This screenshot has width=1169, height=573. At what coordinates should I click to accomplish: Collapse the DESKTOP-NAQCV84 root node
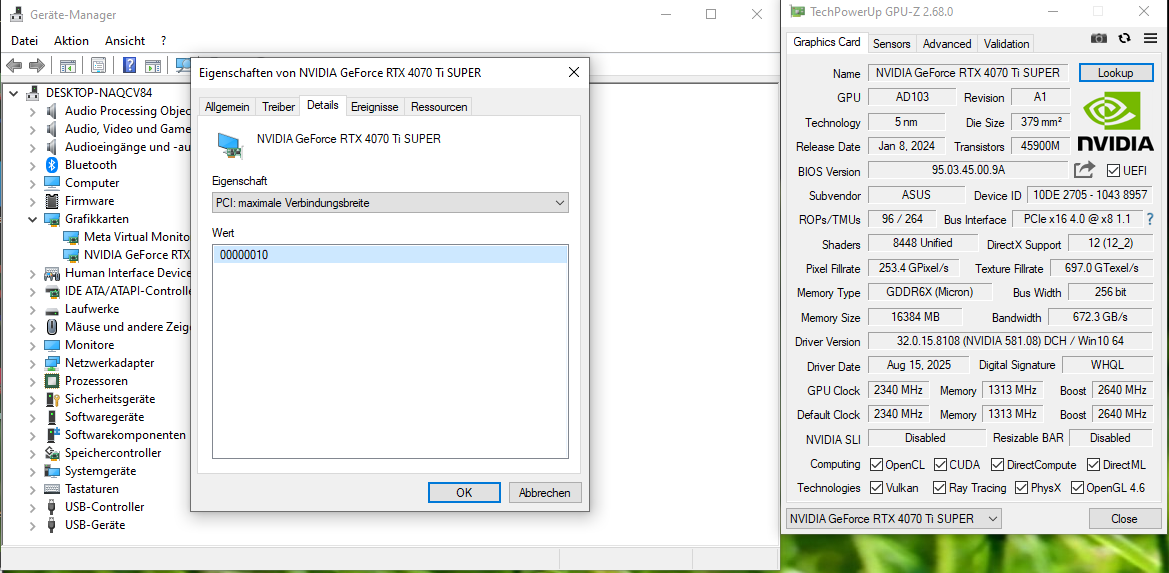click(x=14, y=93)
